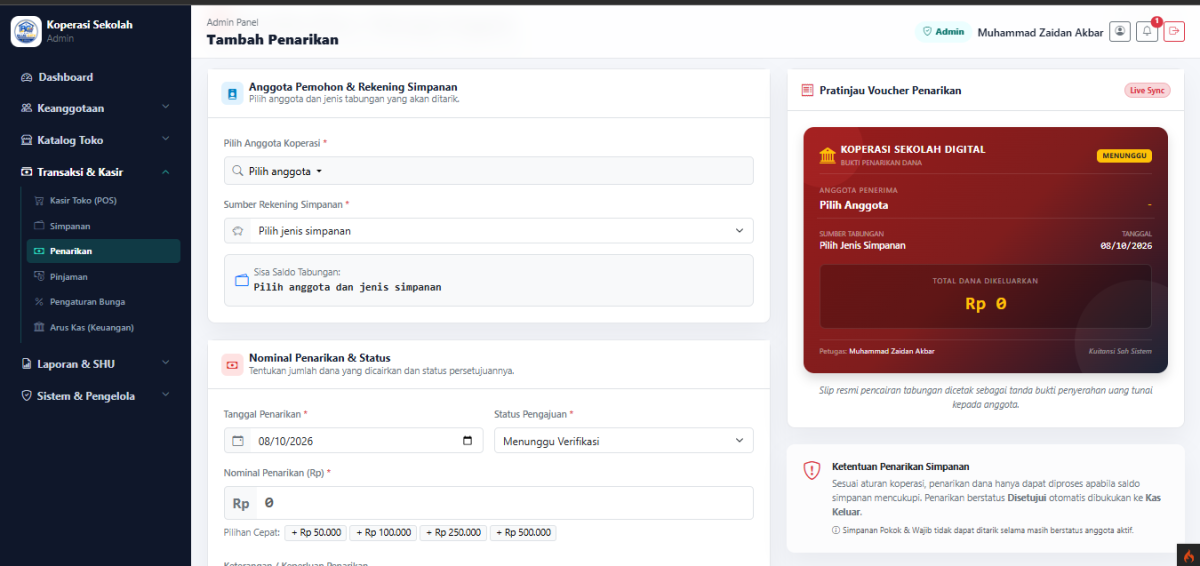Add quick amount + Rp 500.000
The height and width of the screenshot is (566, 1200).
523,533
